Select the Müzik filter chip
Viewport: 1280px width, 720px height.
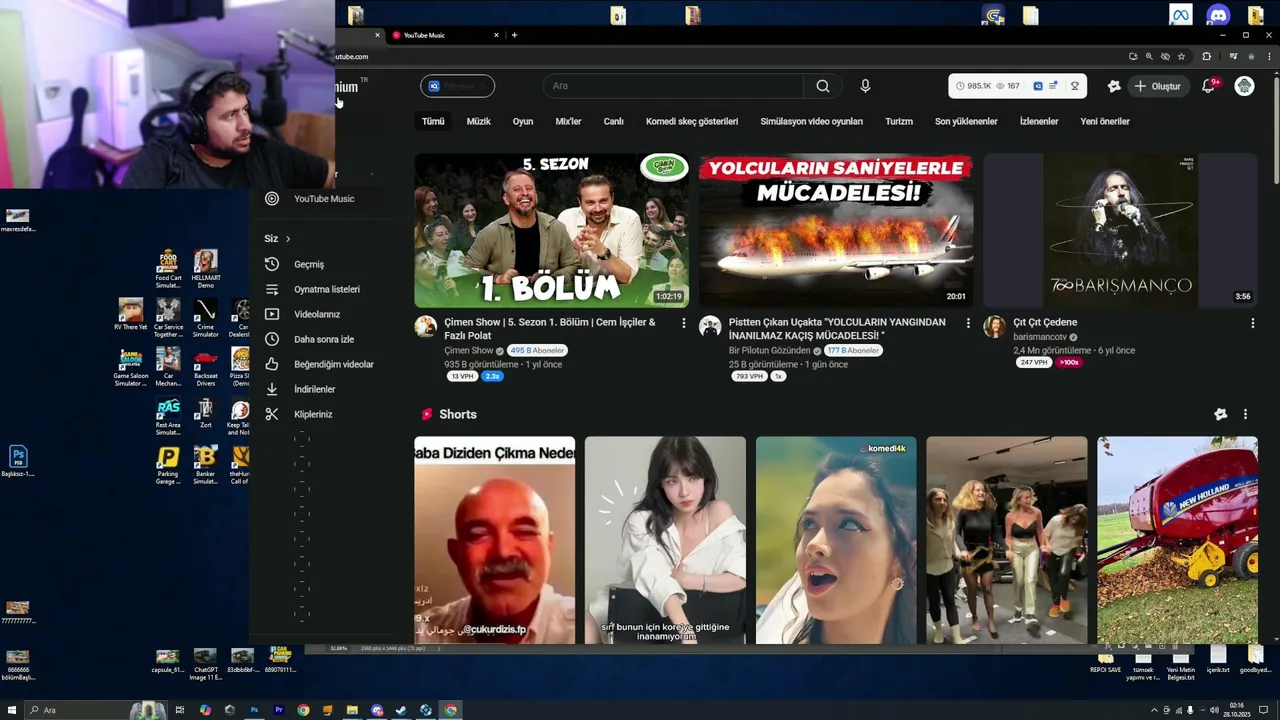point(479,121)
